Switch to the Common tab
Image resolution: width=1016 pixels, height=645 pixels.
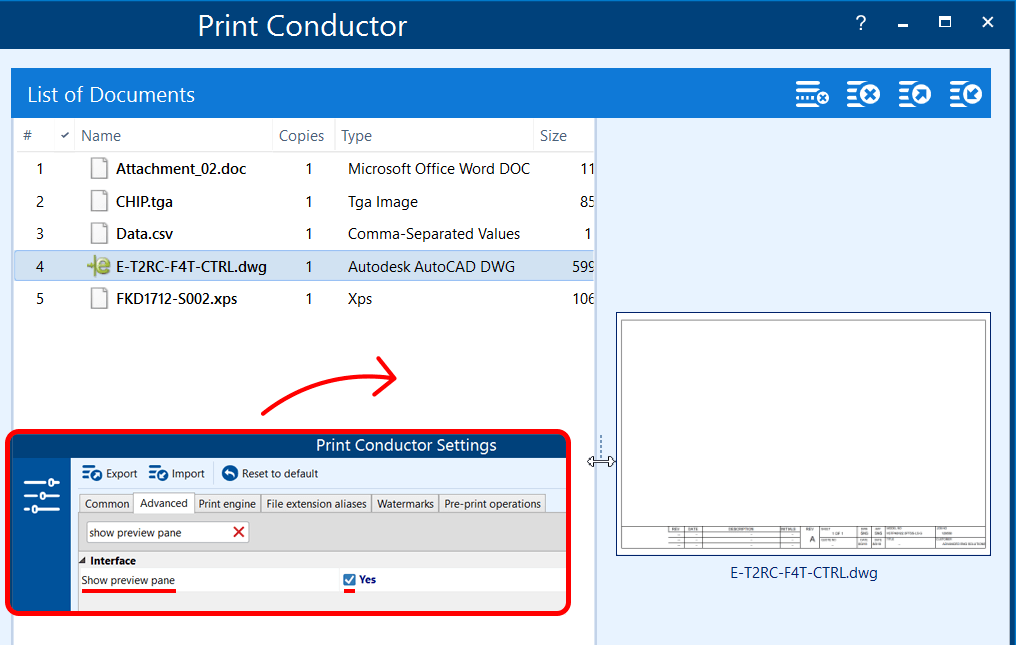click(x=107, y=504)
